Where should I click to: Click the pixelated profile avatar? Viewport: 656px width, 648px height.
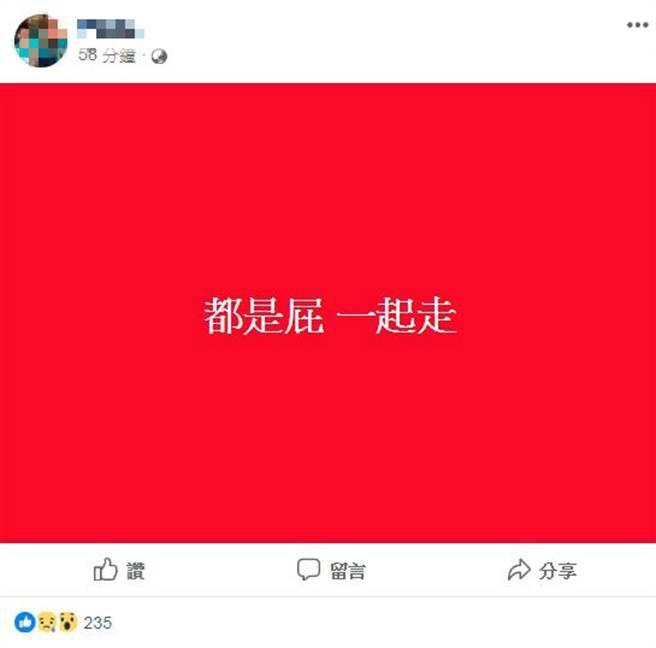(41, 40)
